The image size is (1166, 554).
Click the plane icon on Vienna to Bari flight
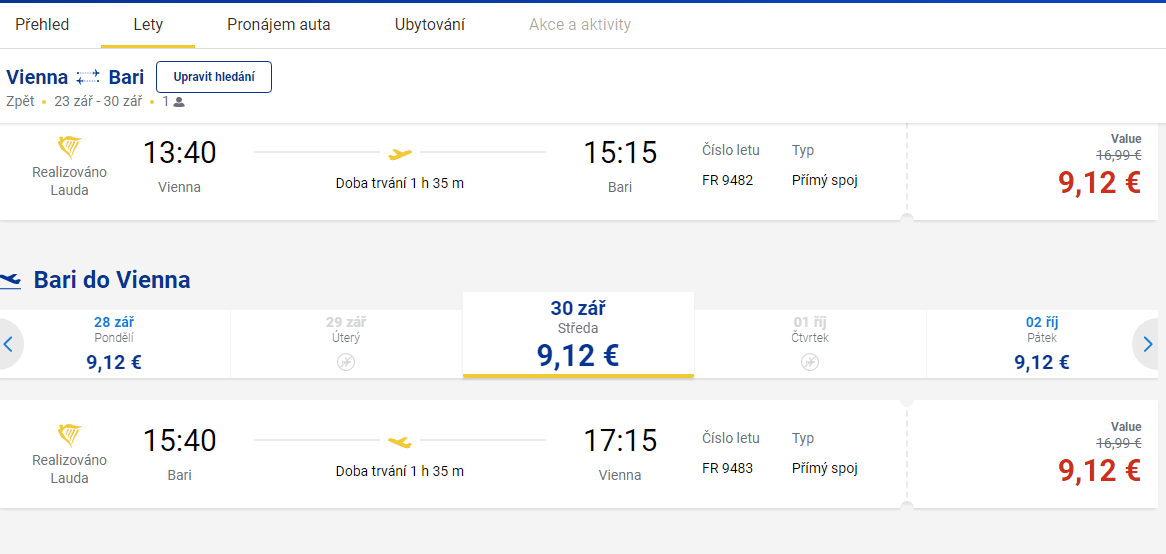click(x=400, y=154)
